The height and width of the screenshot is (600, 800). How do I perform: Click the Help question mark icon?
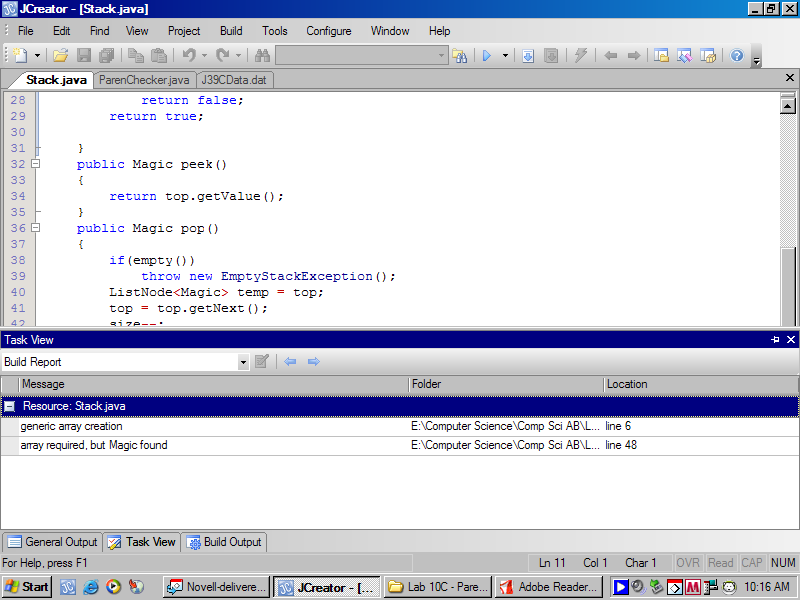tap(737, 55)
